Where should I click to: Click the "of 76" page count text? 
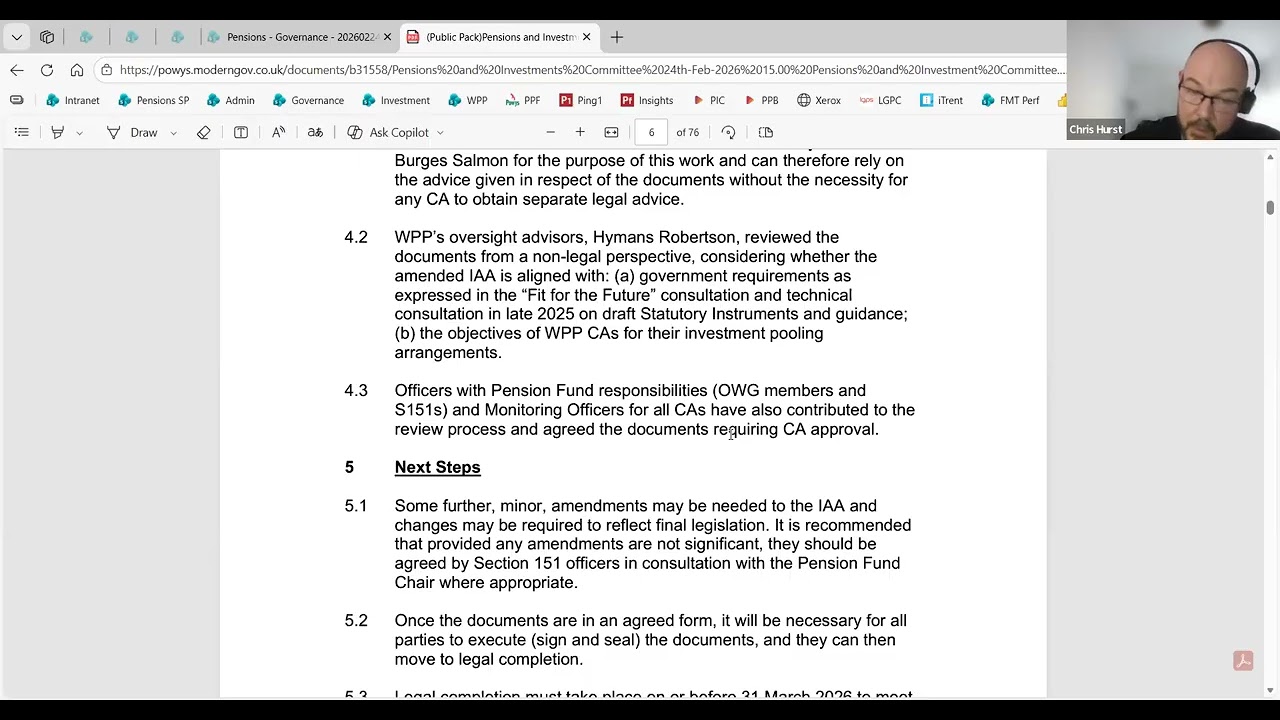687,132
